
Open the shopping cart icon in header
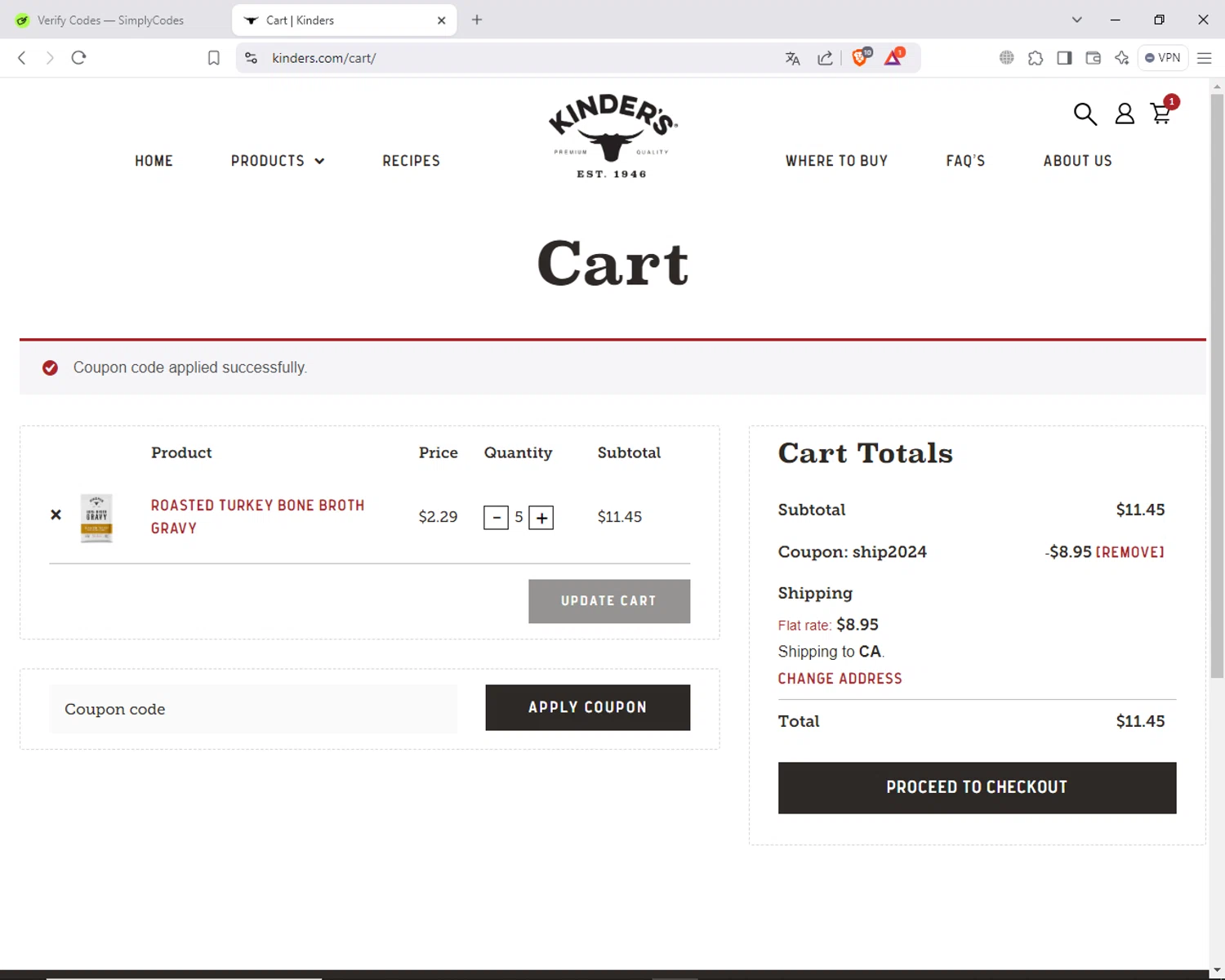click(x=1161, y=113)
